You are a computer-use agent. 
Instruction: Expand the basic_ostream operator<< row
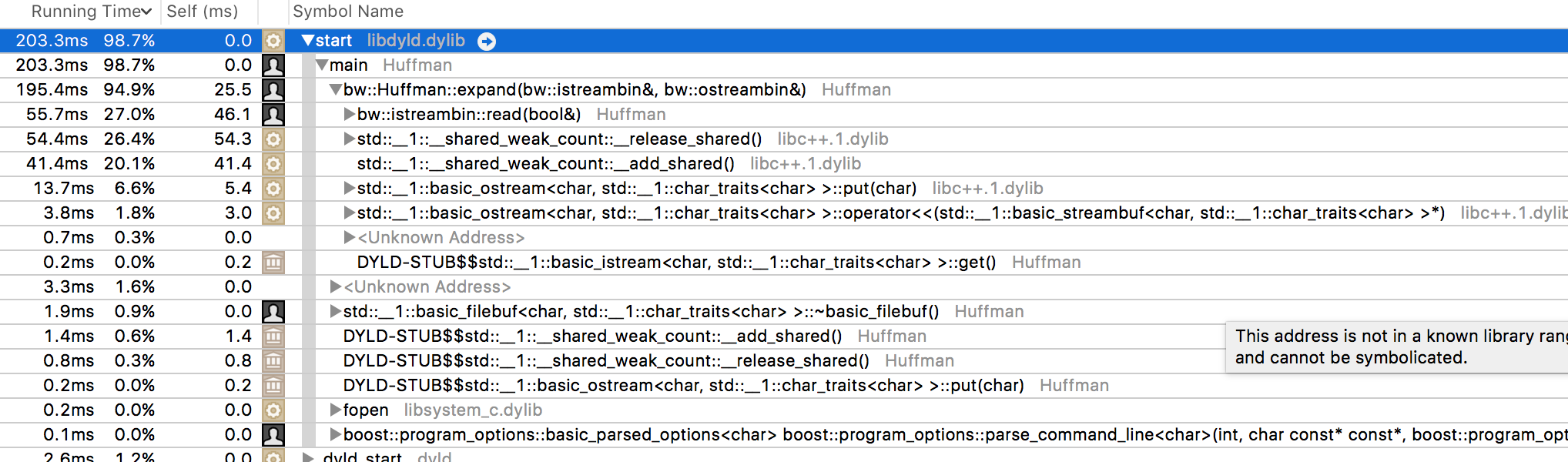[349, 213]
